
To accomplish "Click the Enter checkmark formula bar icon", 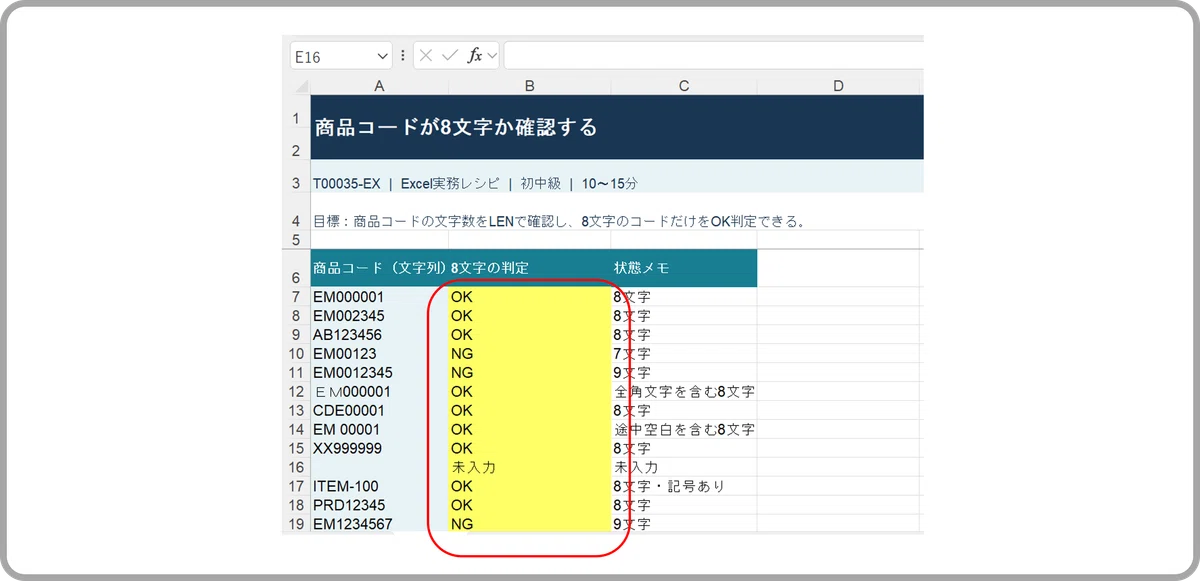I will point(450,56).
